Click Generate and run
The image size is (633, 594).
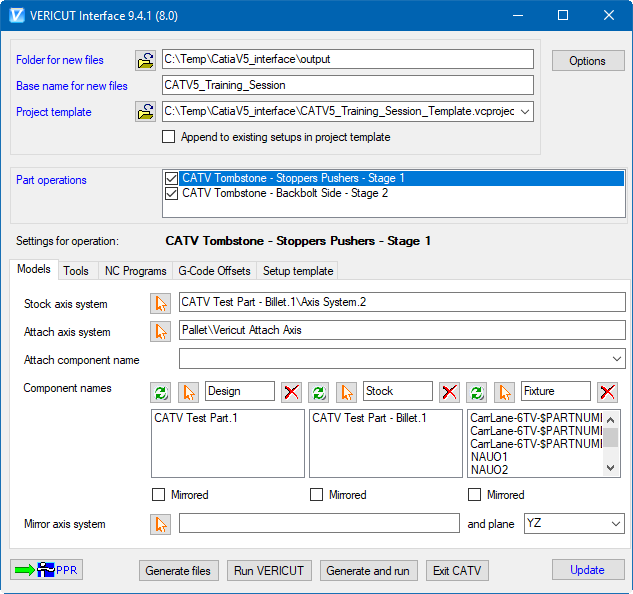point(368,570)
